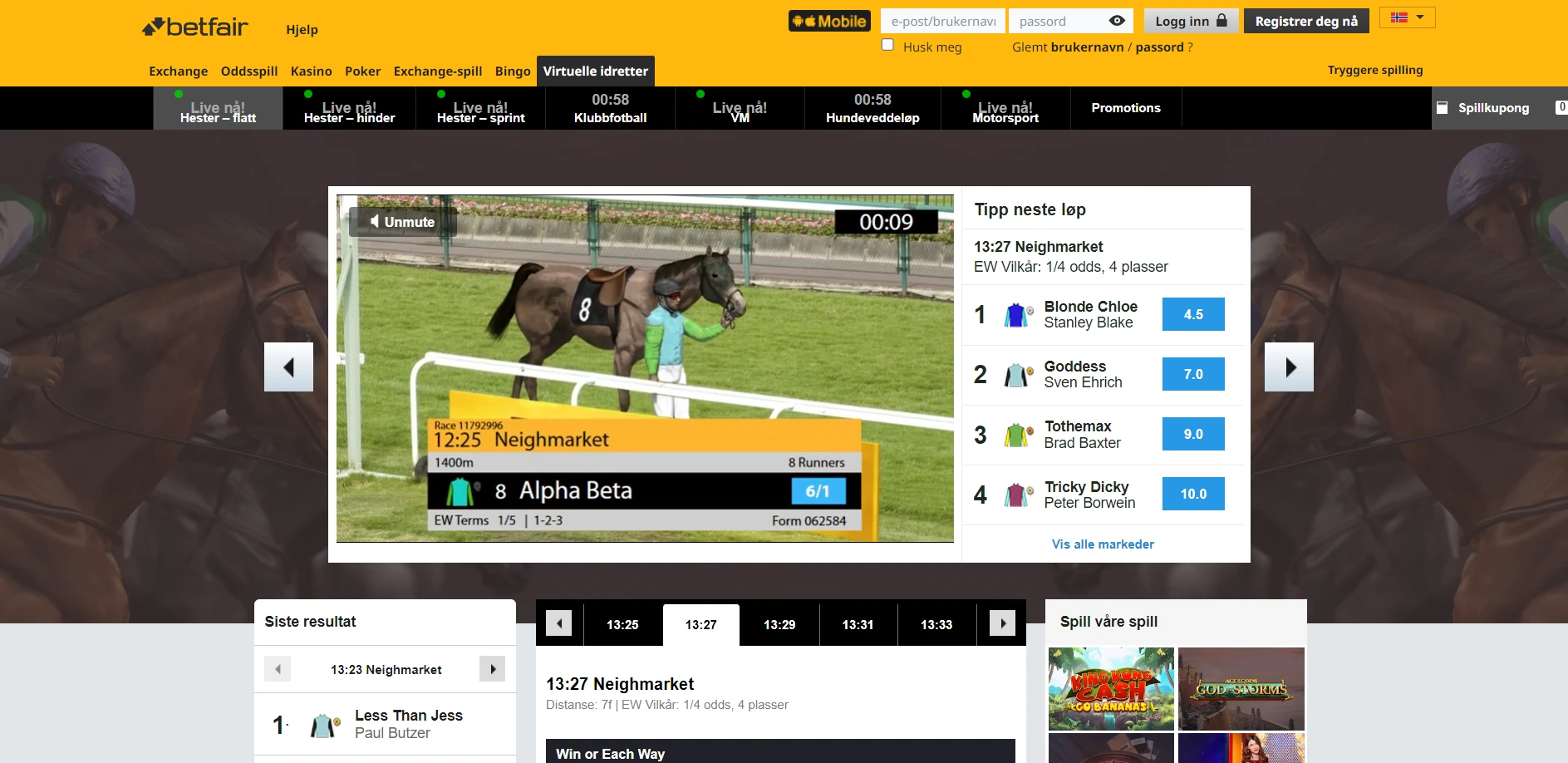1568x763 pixels.
Task: Bet on Goddess at 7.0
Action: (1193, 374)
